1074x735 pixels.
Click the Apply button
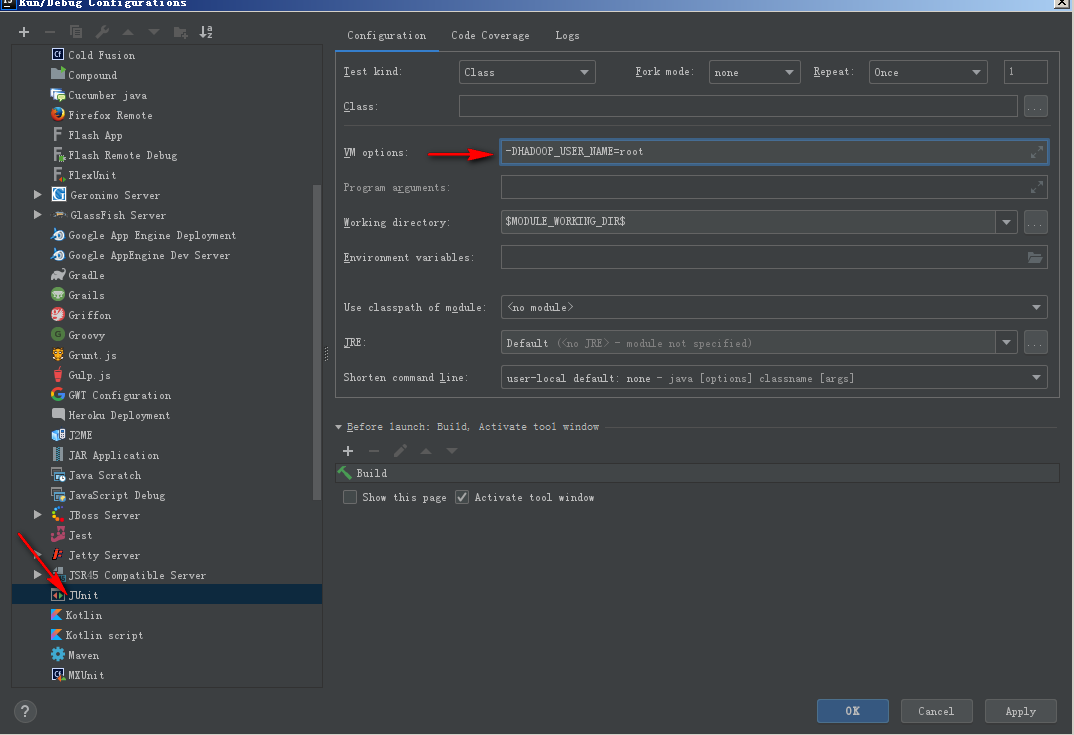point(1021,711)
